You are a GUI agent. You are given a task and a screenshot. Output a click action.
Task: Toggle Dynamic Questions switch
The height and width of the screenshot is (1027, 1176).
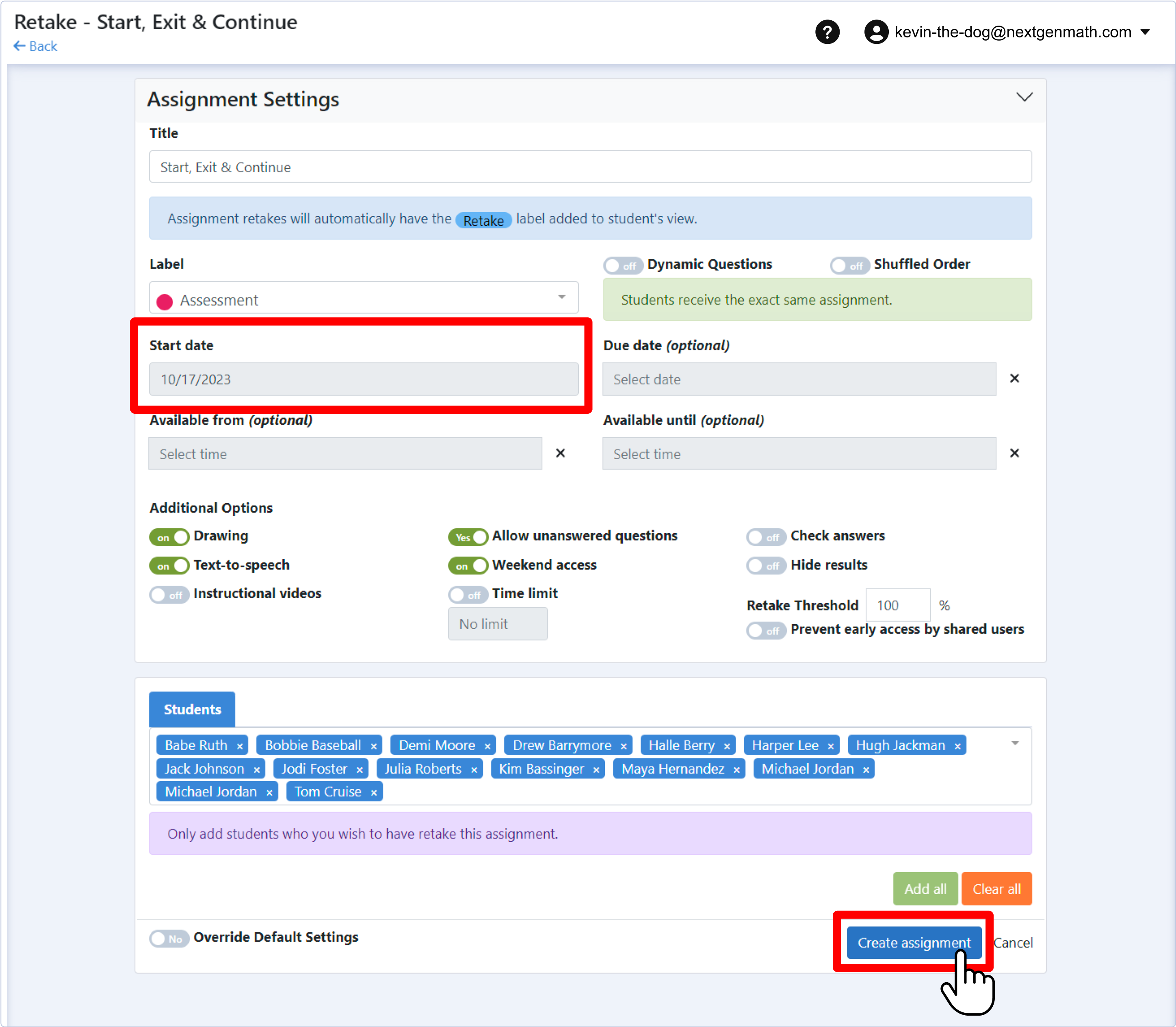click(623, 265)
